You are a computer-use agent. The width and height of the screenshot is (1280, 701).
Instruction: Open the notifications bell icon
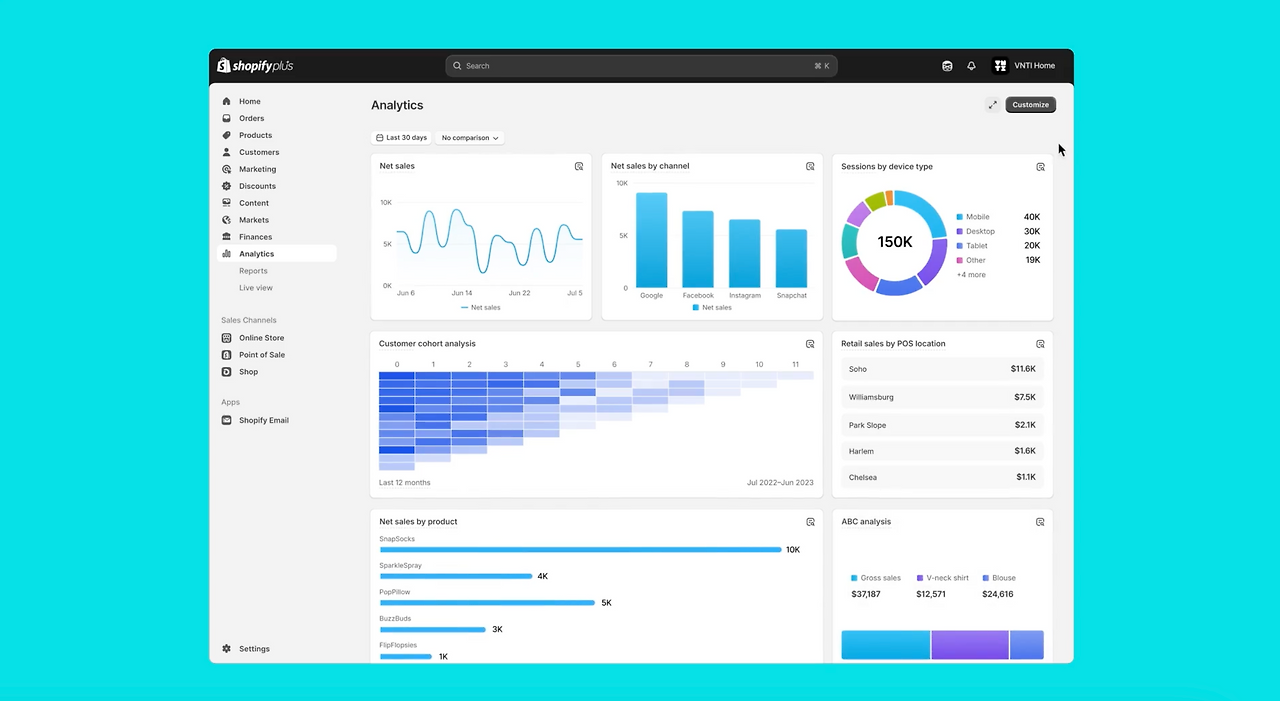(x=971, y=66)
